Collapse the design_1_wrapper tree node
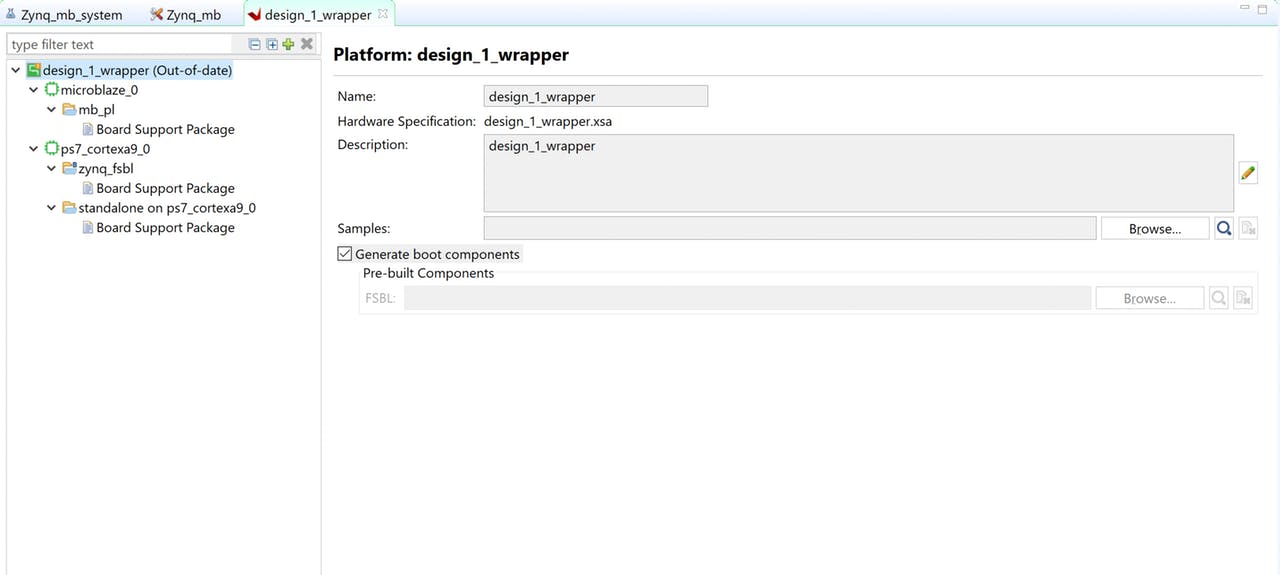This screenshot has width=1280, height=575. (15, 70)
